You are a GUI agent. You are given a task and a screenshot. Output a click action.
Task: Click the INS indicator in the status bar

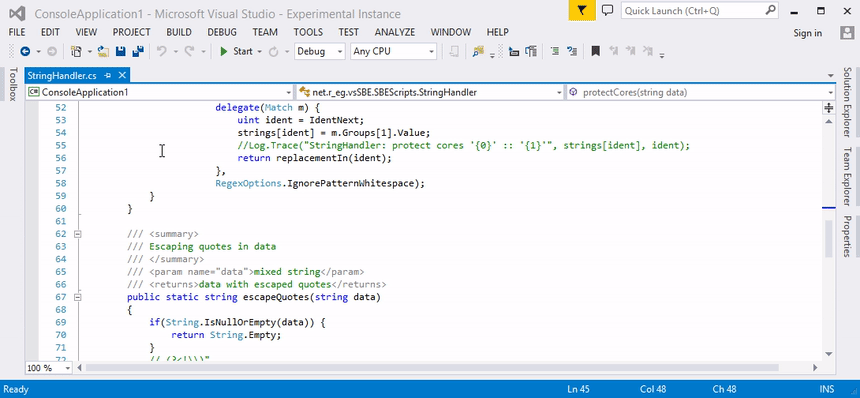[x=827, y=389]
